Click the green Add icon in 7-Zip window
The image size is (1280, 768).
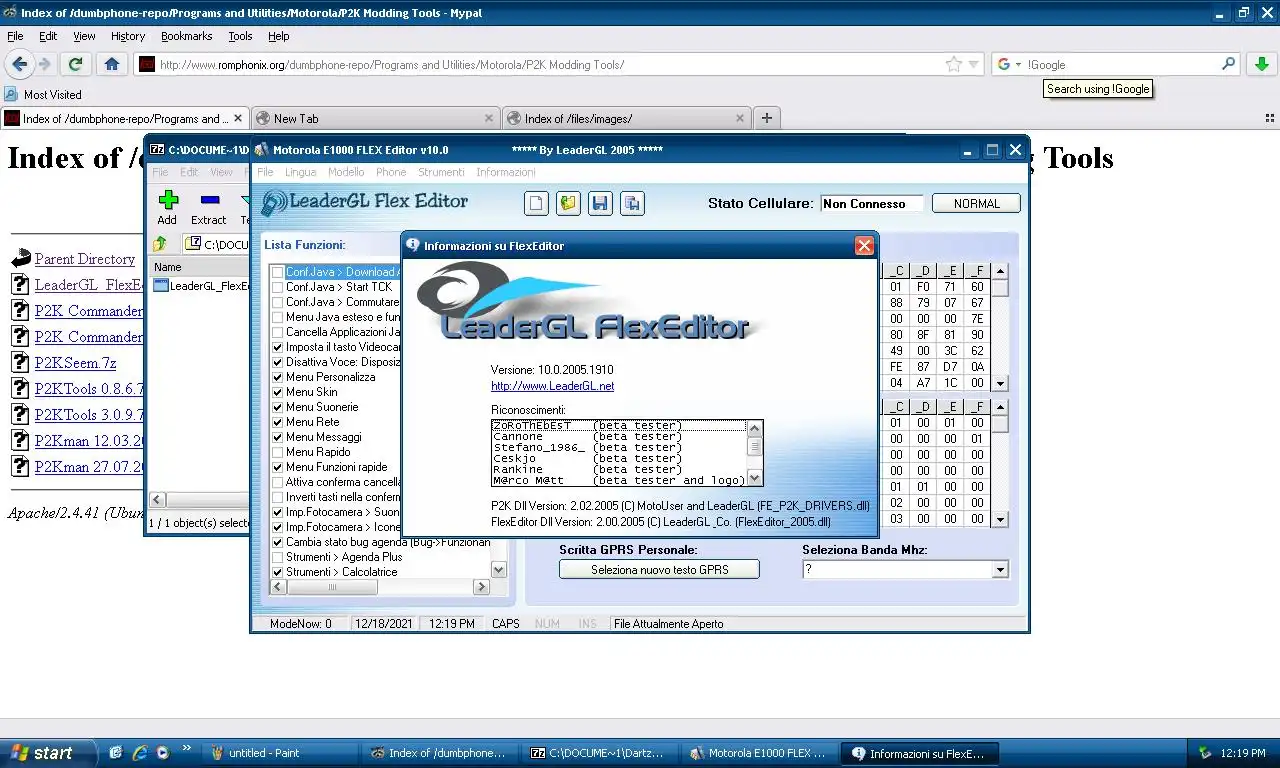point(167,200)
